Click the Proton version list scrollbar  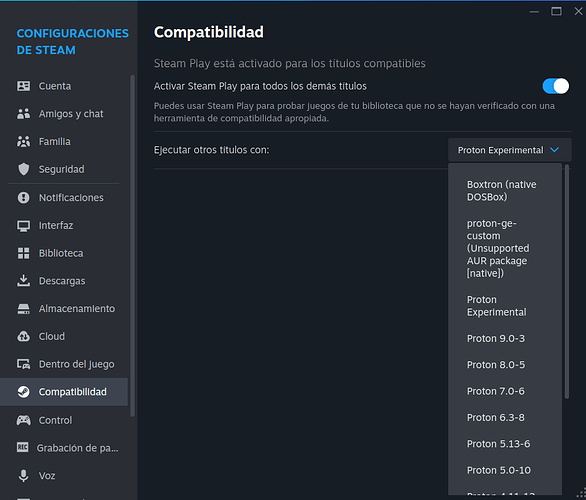pos(567,281)
